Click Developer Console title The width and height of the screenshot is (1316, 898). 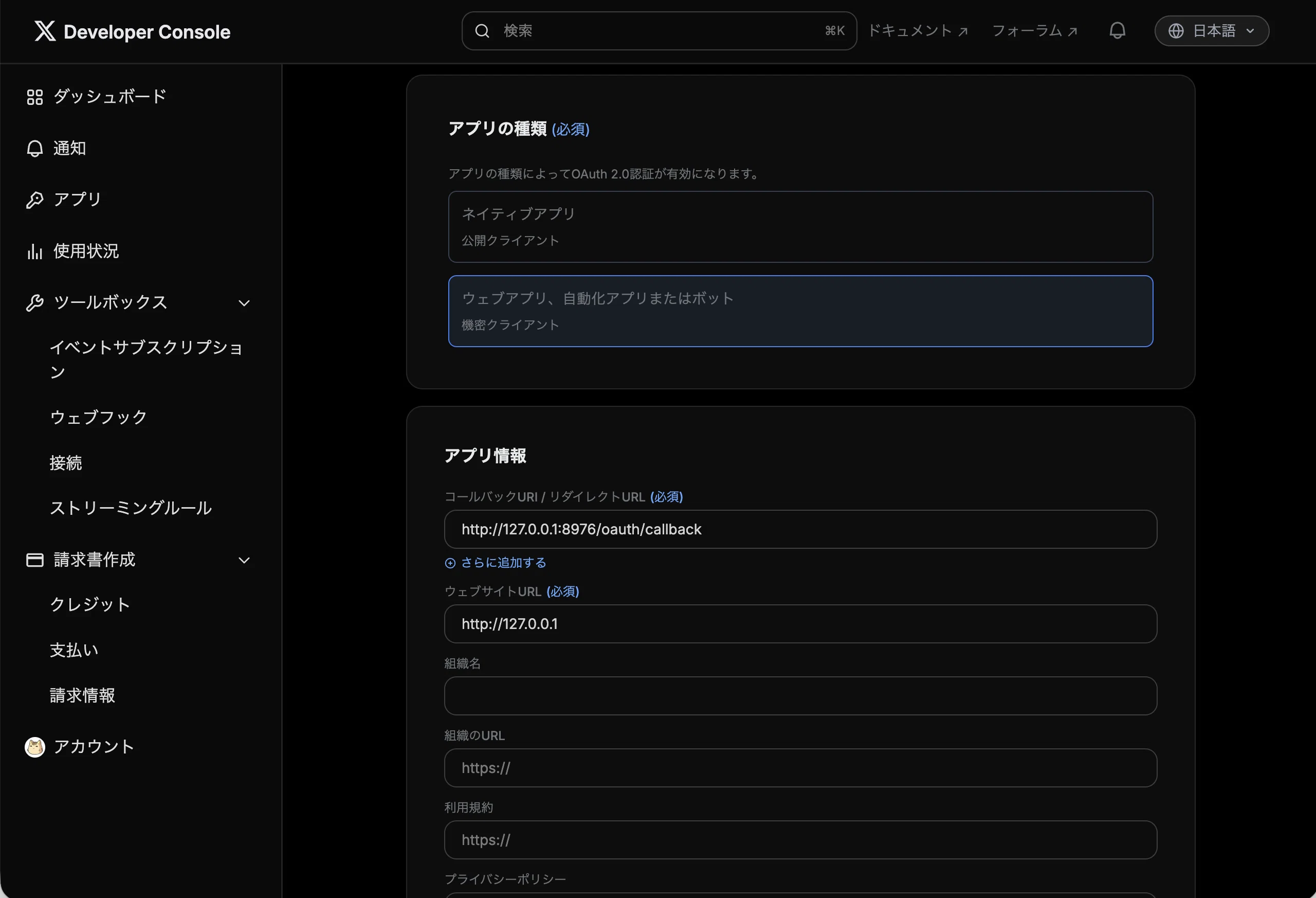pos(147,32)
